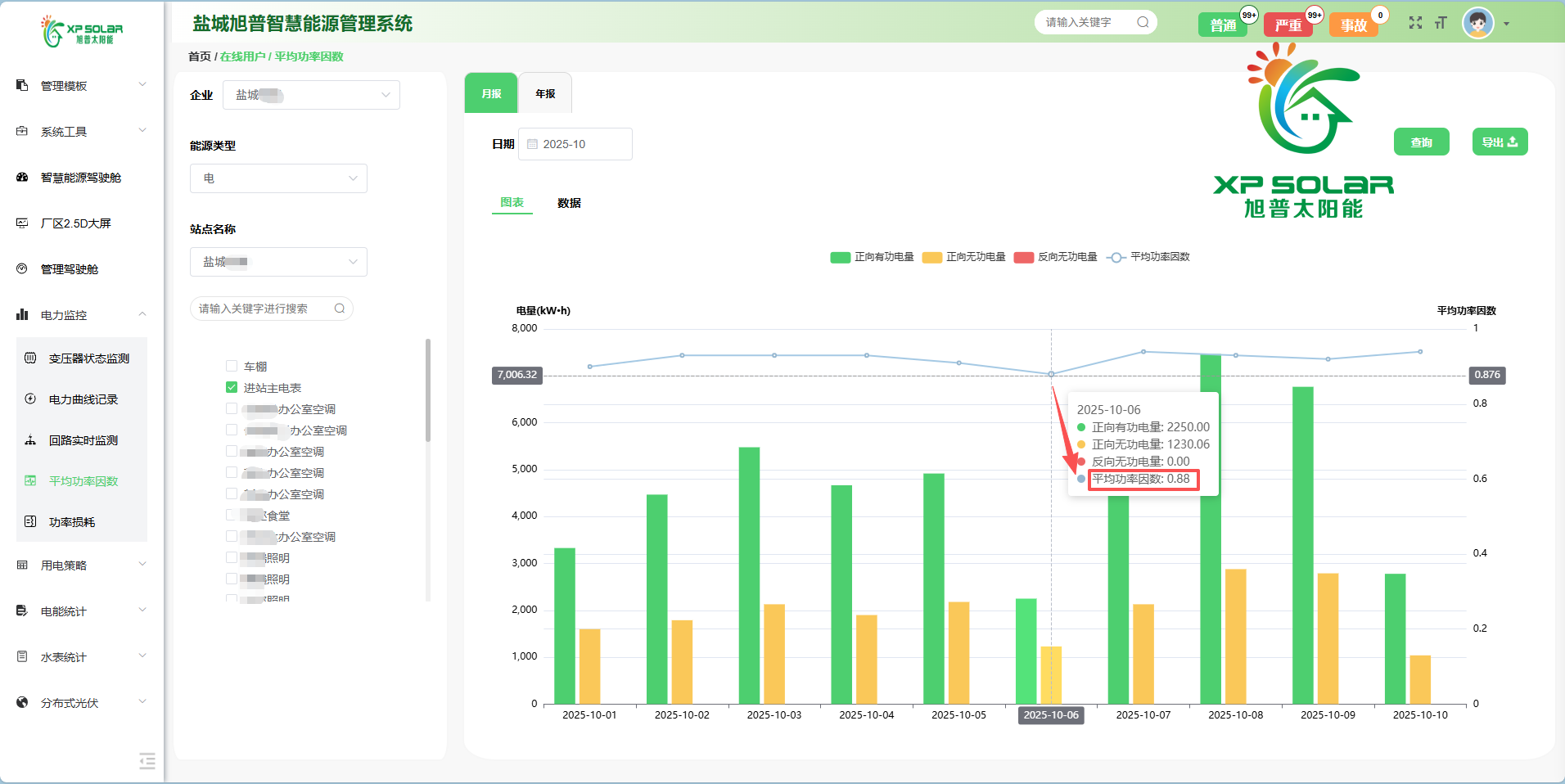The width and height of the screenshot is (1565, 784).
Task: Click the 查询 button
Action: [x=1421, y=142]
